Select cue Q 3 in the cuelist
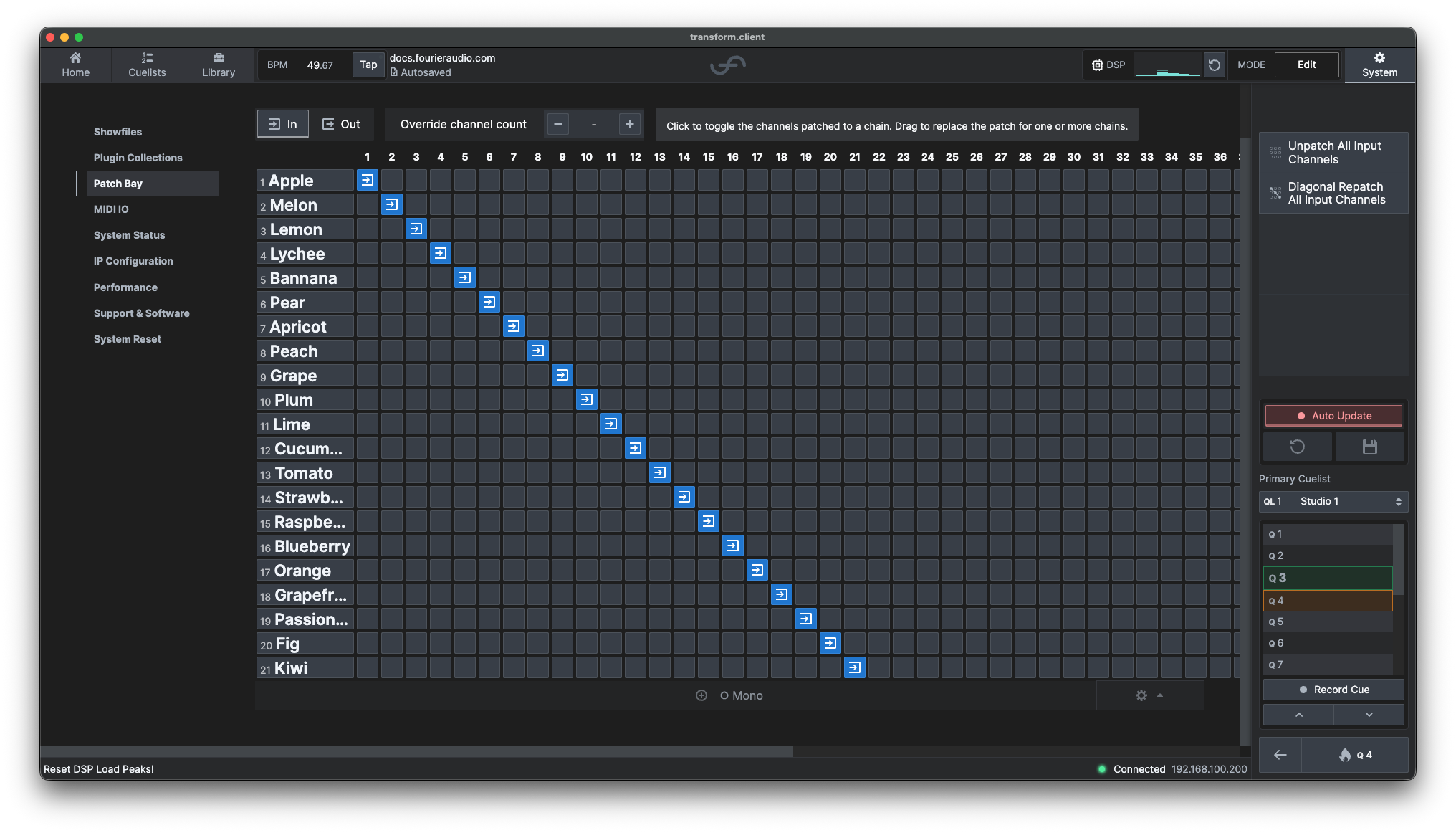This screenshot has width=1456, height=833. (1328, 578)
